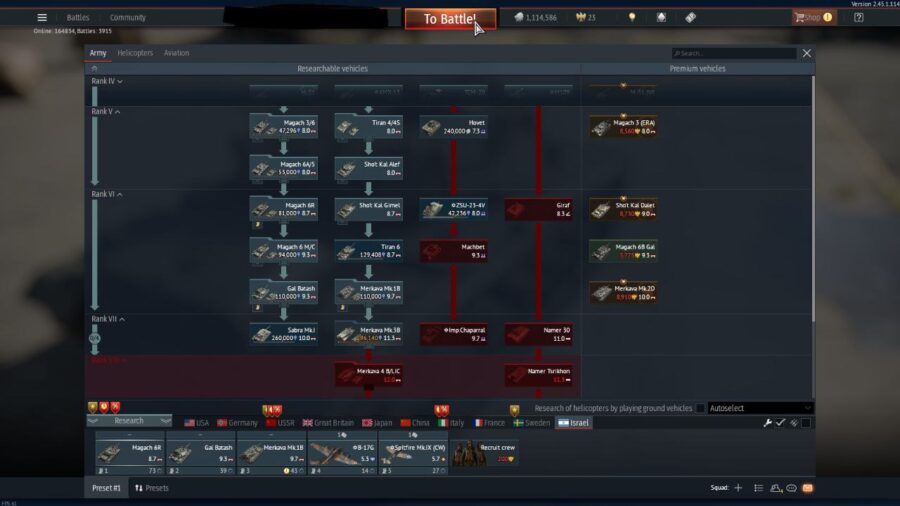Switch to the Helicopters tab
900x506 pixels.
point(135,53)
